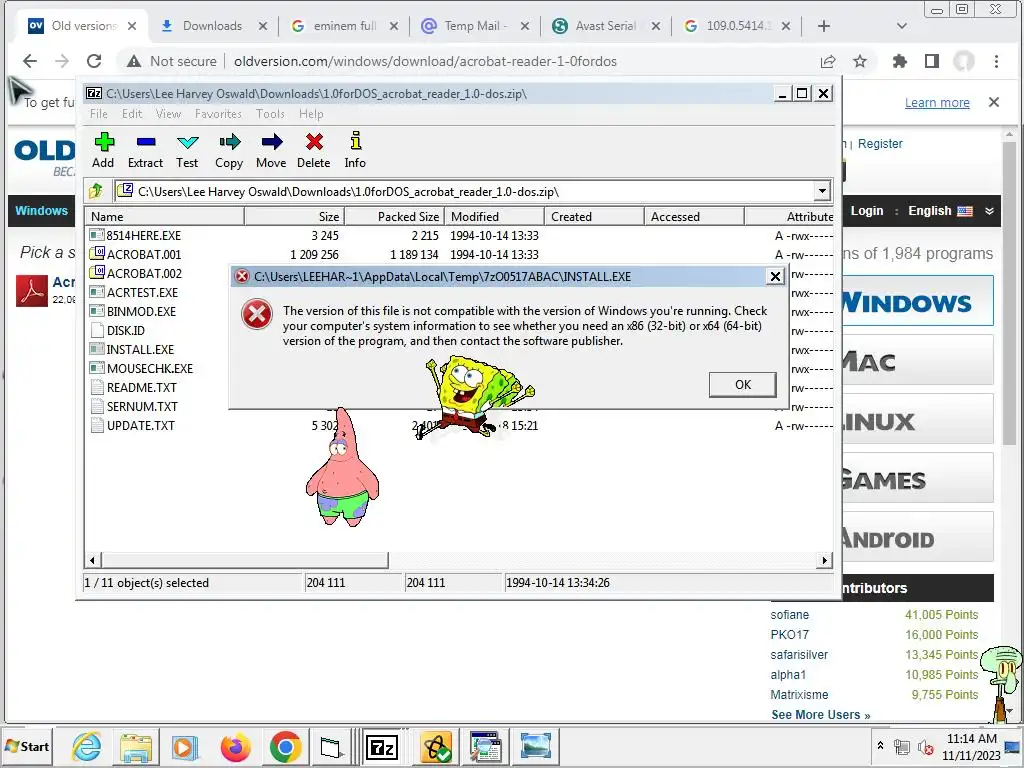Open the View menu in 7-Zip

168,114
